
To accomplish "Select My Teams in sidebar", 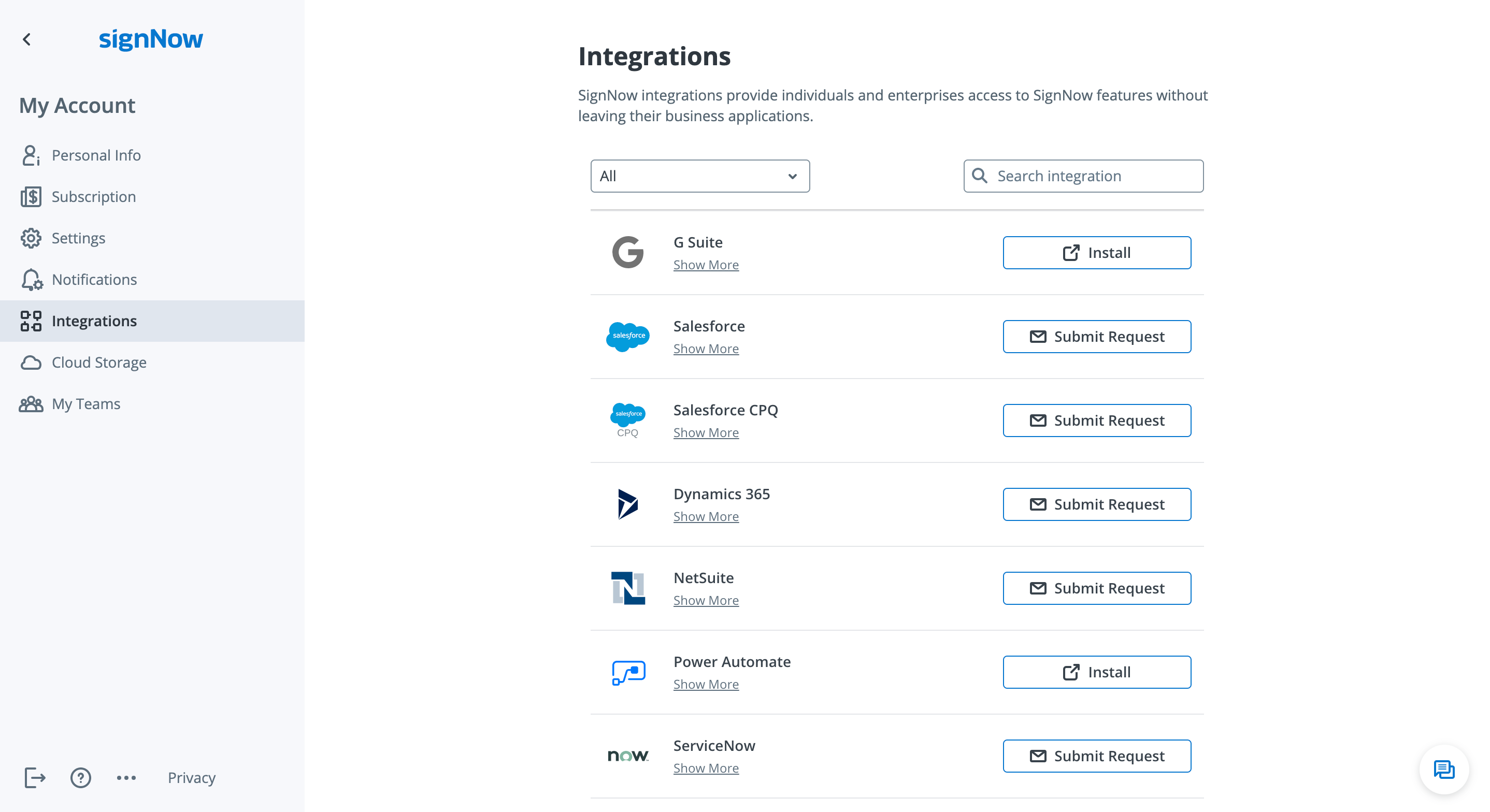I will point(86,404).
